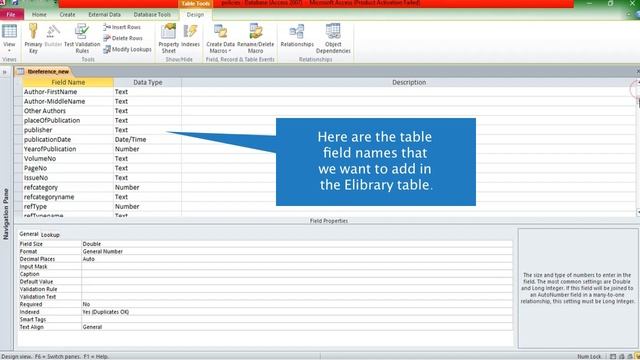Image resolution: width=640 pixels, height=360 pixels.
Task: Click the General properties tab
Action: pos(29,234)
